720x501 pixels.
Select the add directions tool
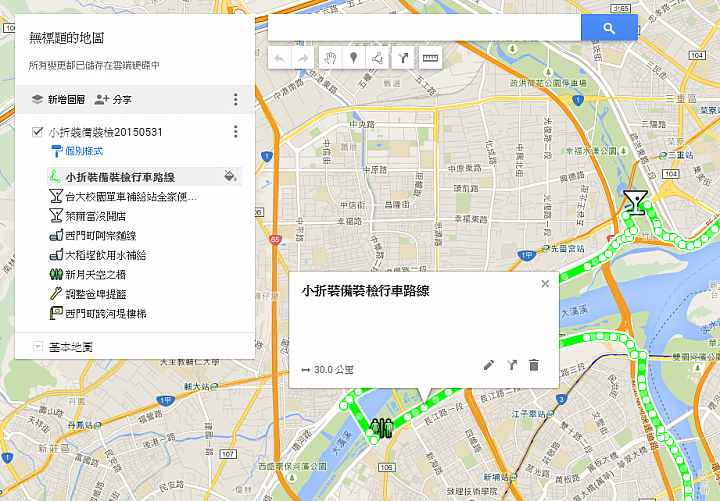point(403,58)
